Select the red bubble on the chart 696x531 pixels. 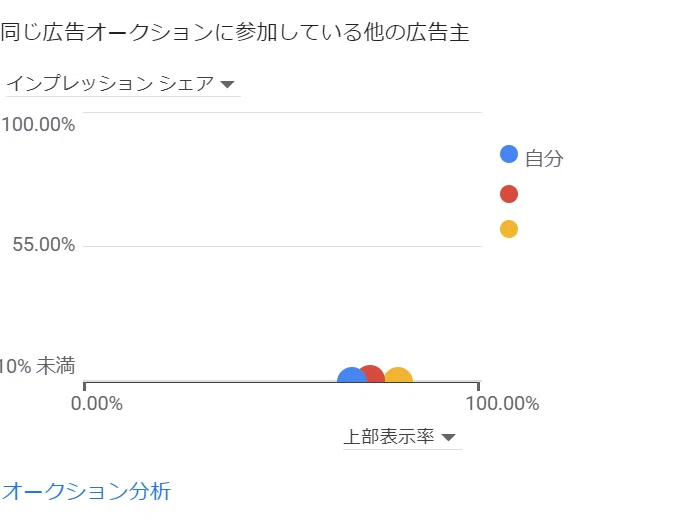(x=372, y=373)
